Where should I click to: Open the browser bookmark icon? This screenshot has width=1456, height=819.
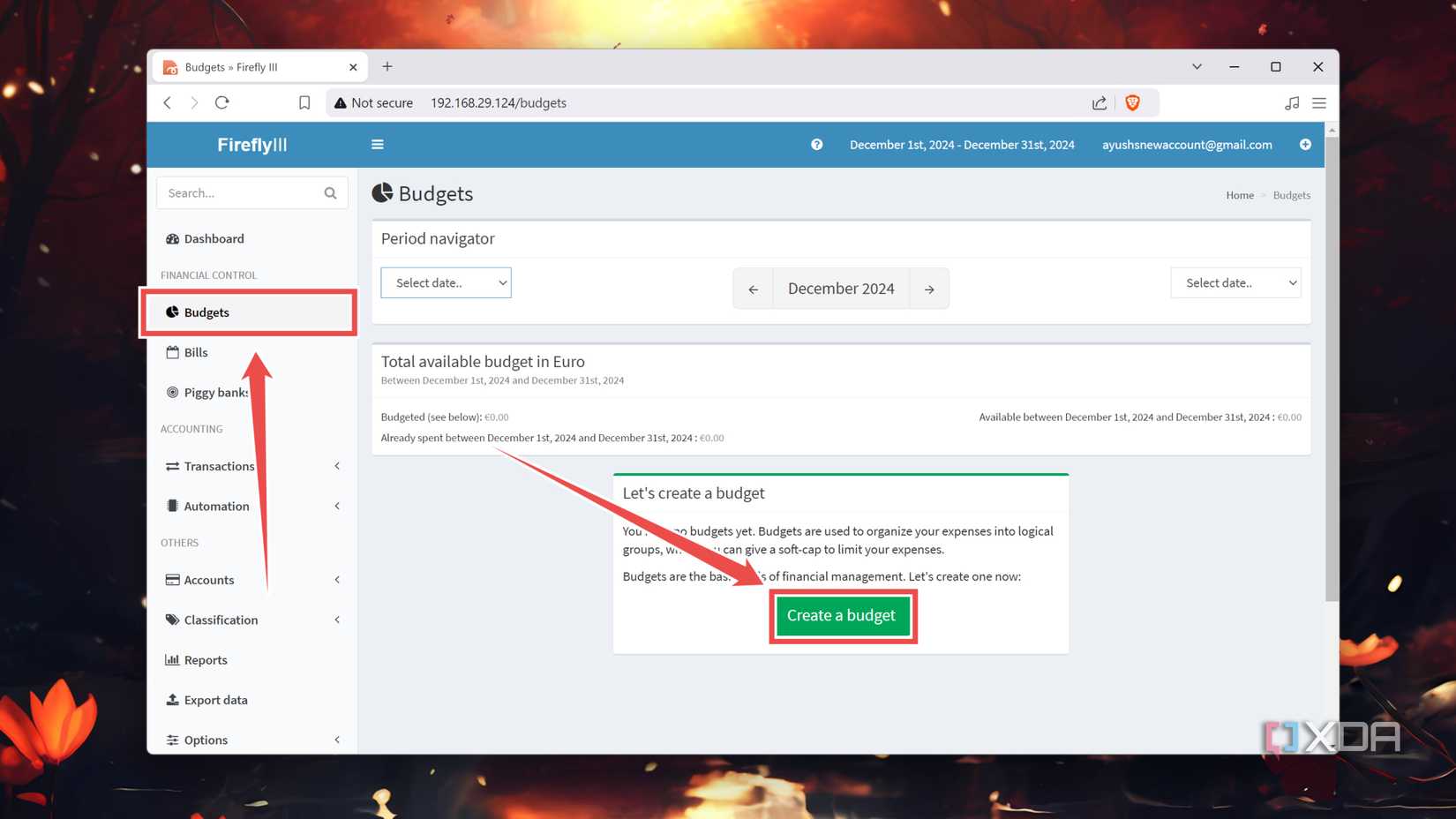click(304, 102)
